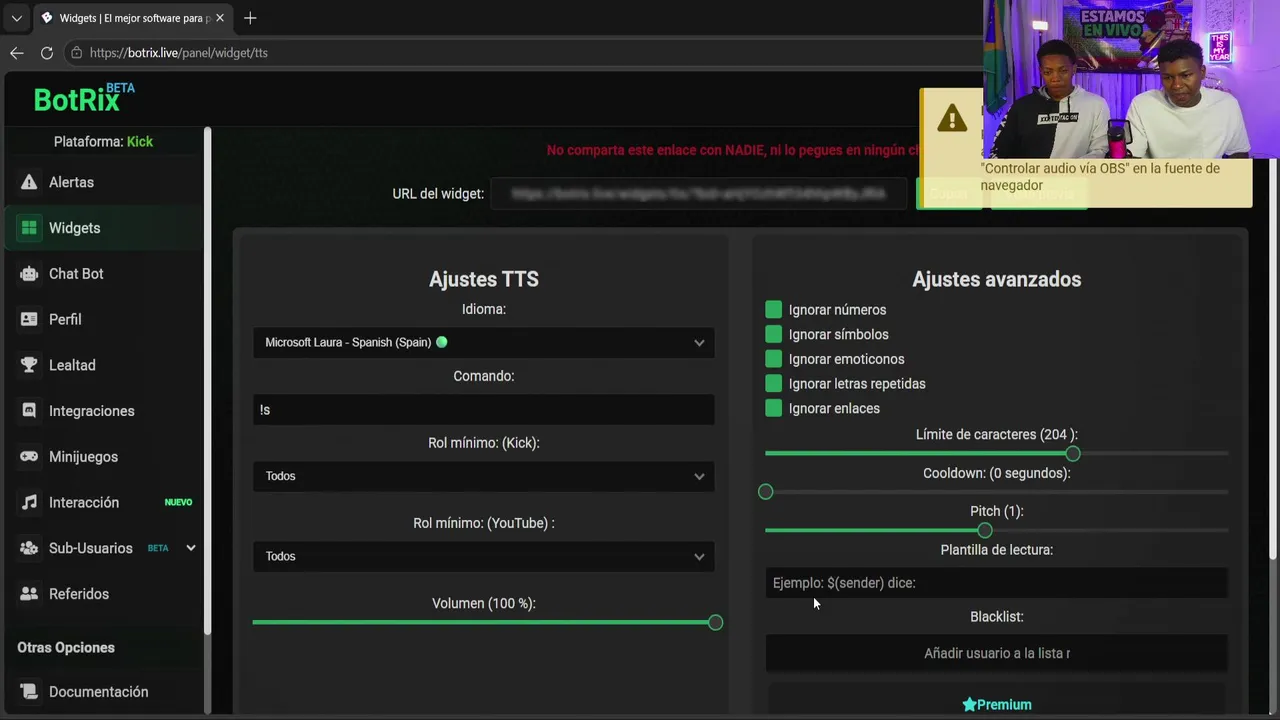The width and height of the screenshot is (1280, 720).
Task: Click the Ajustes avanzados heading
Action: [997, 280]
